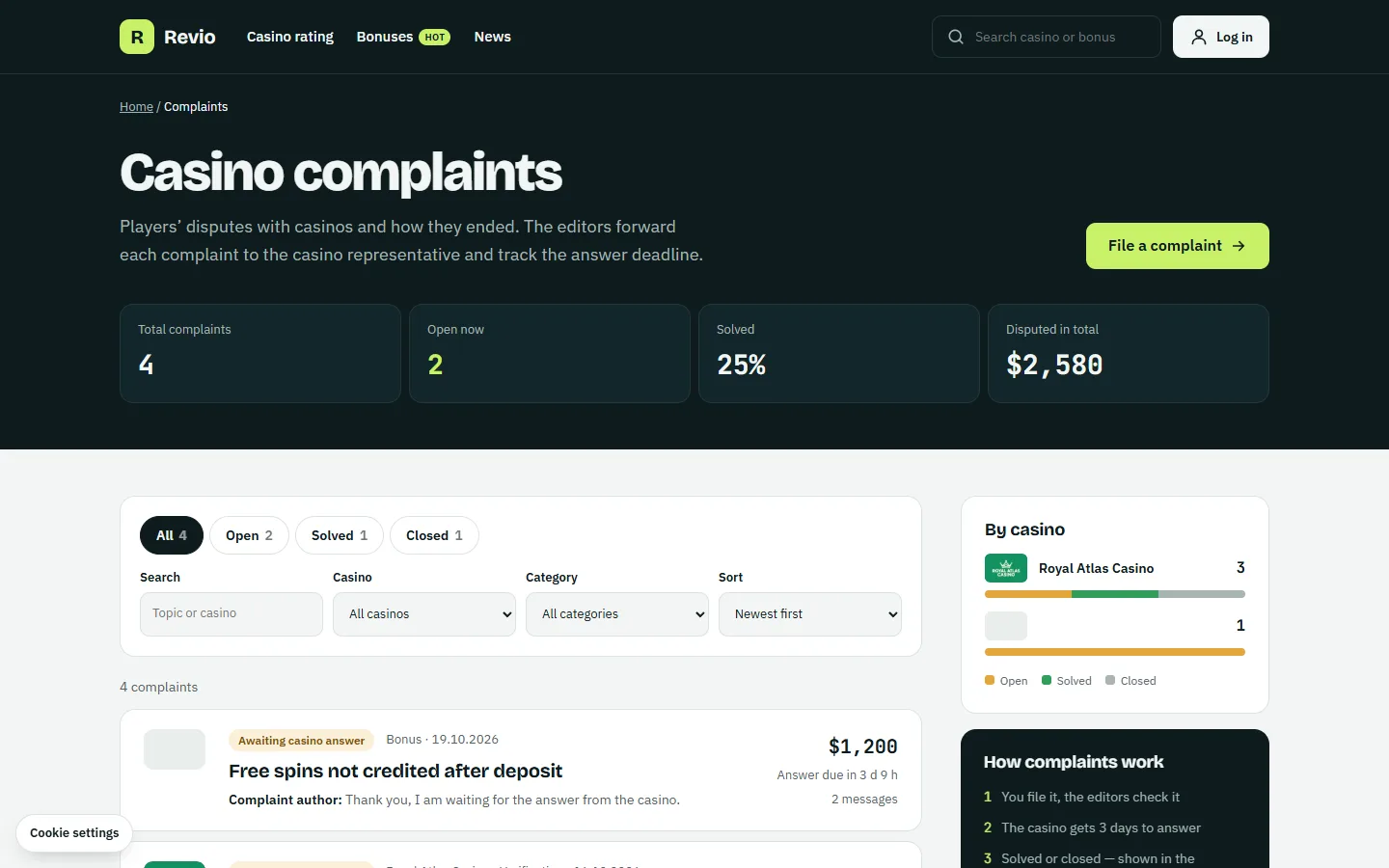Screen dimensions: 1389x868
Task: Open the Casino rating menu
Action: (290, 37)
